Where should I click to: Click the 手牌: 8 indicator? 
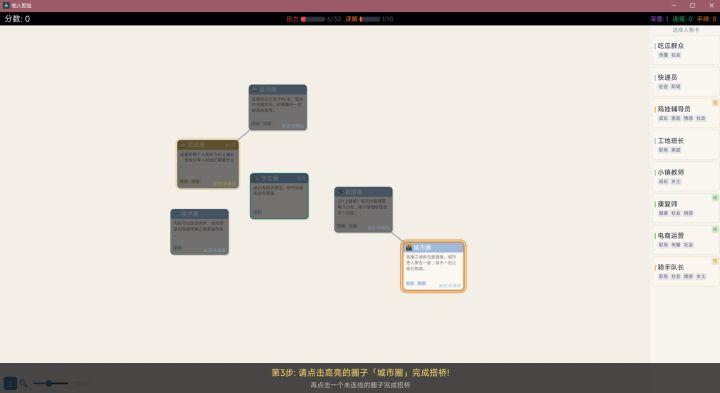coord(706,19)
